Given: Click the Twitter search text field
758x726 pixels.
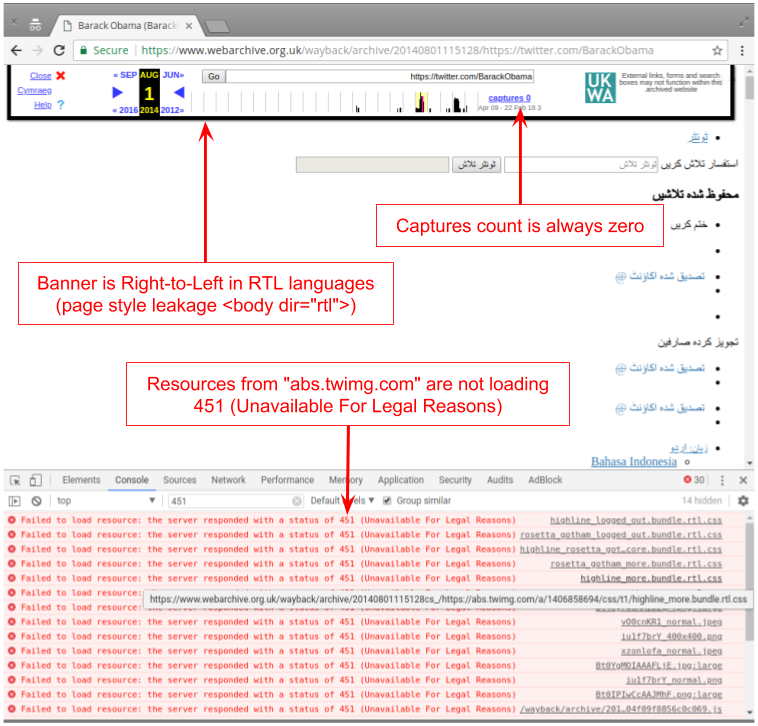Looking at the screenshot, I should point(581,165).
